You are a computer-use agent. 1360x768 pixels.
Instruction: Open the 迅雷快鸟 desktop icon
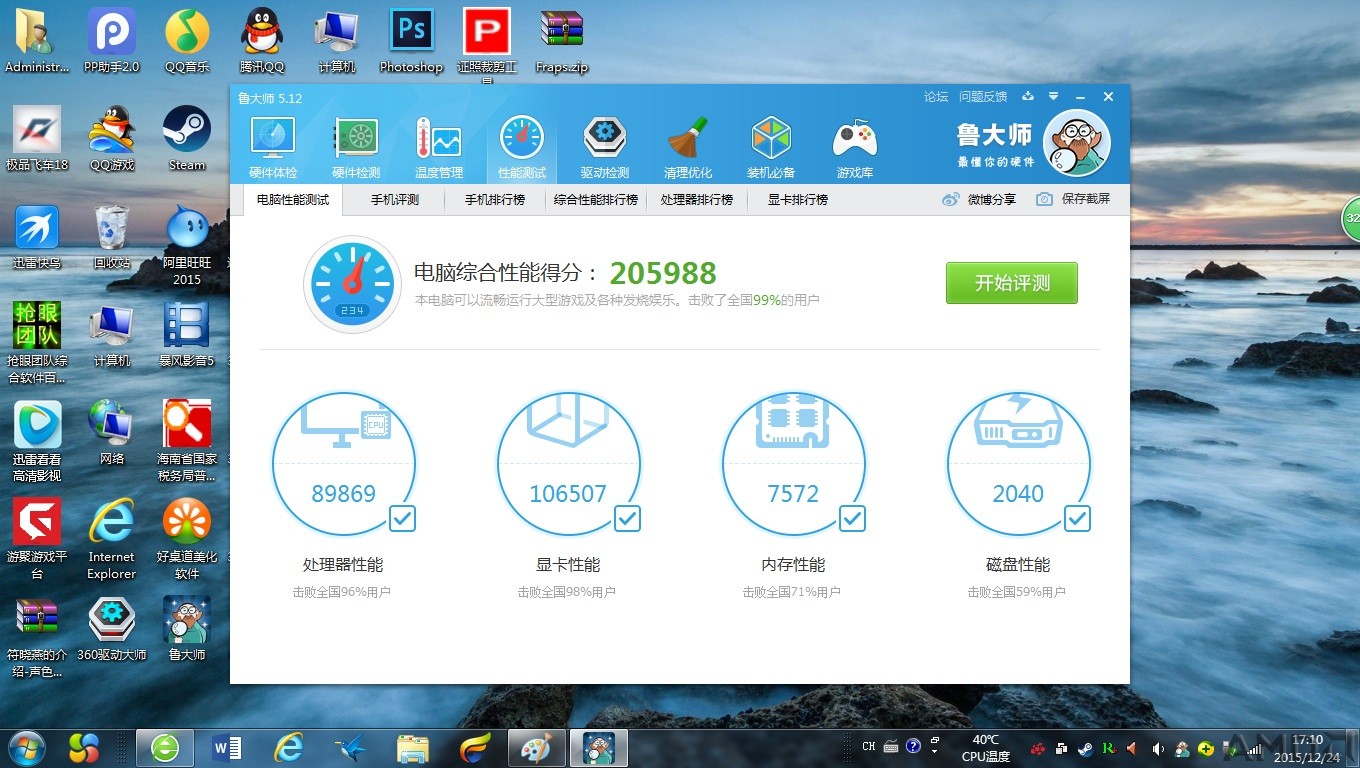(x=37, y=237)
